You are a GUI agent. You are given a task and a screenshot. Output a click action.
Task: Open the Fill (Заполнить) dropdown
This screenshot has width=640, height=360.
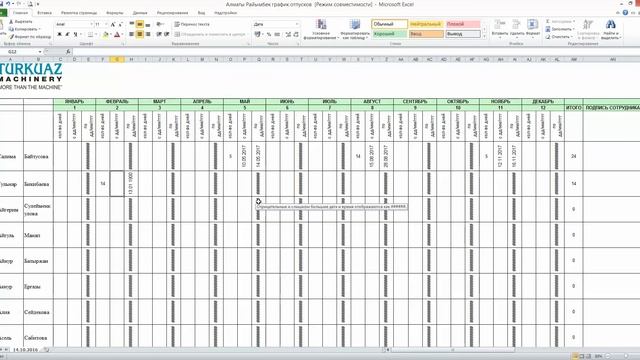pyautogui.click(x=560, y=29)
